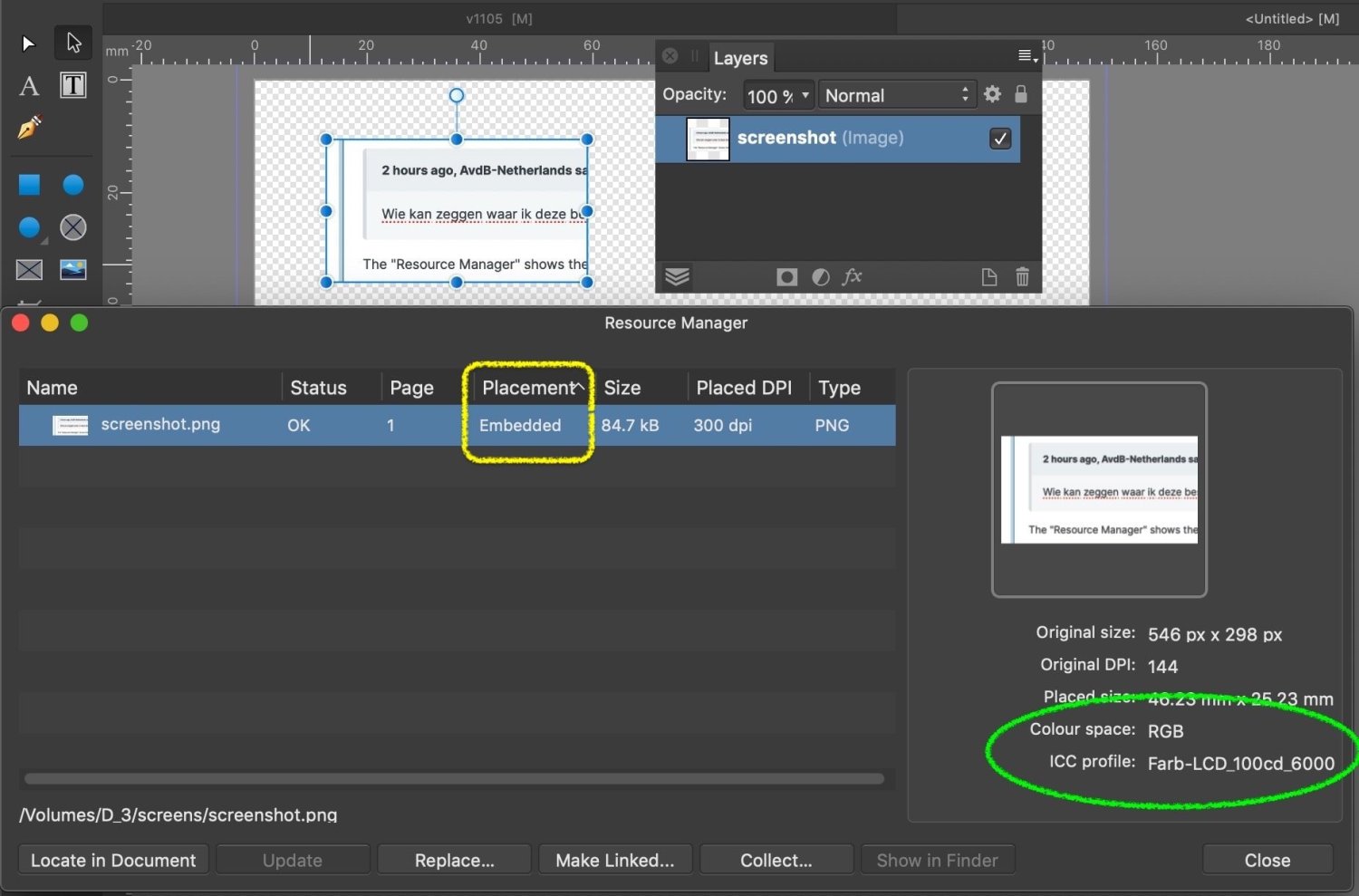Open the blend mode dropdown showing Normal
This screenshot has height=896, width=1359.
(x=895, y=94)
